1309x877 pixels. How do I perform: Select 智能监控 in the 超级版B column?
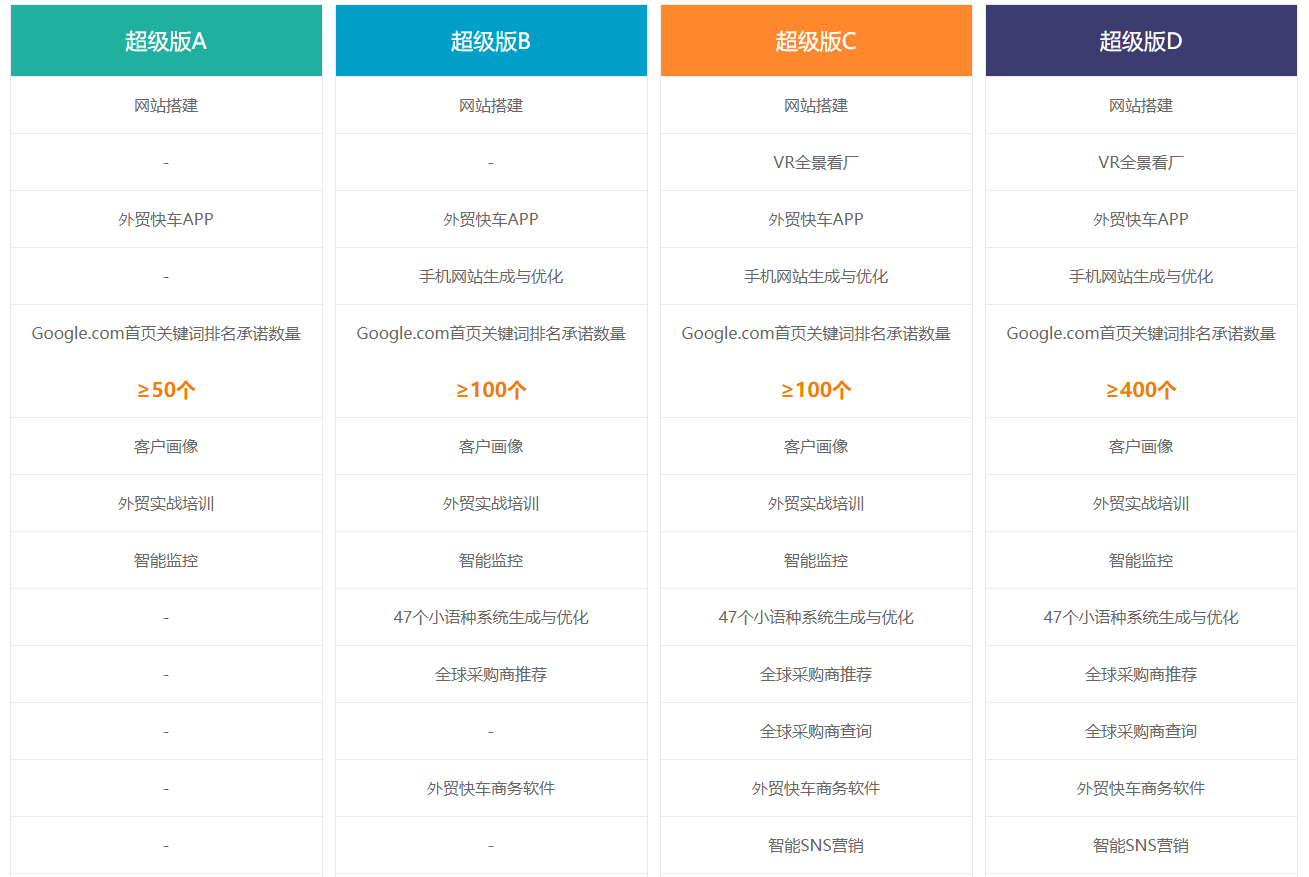[491, 560]
